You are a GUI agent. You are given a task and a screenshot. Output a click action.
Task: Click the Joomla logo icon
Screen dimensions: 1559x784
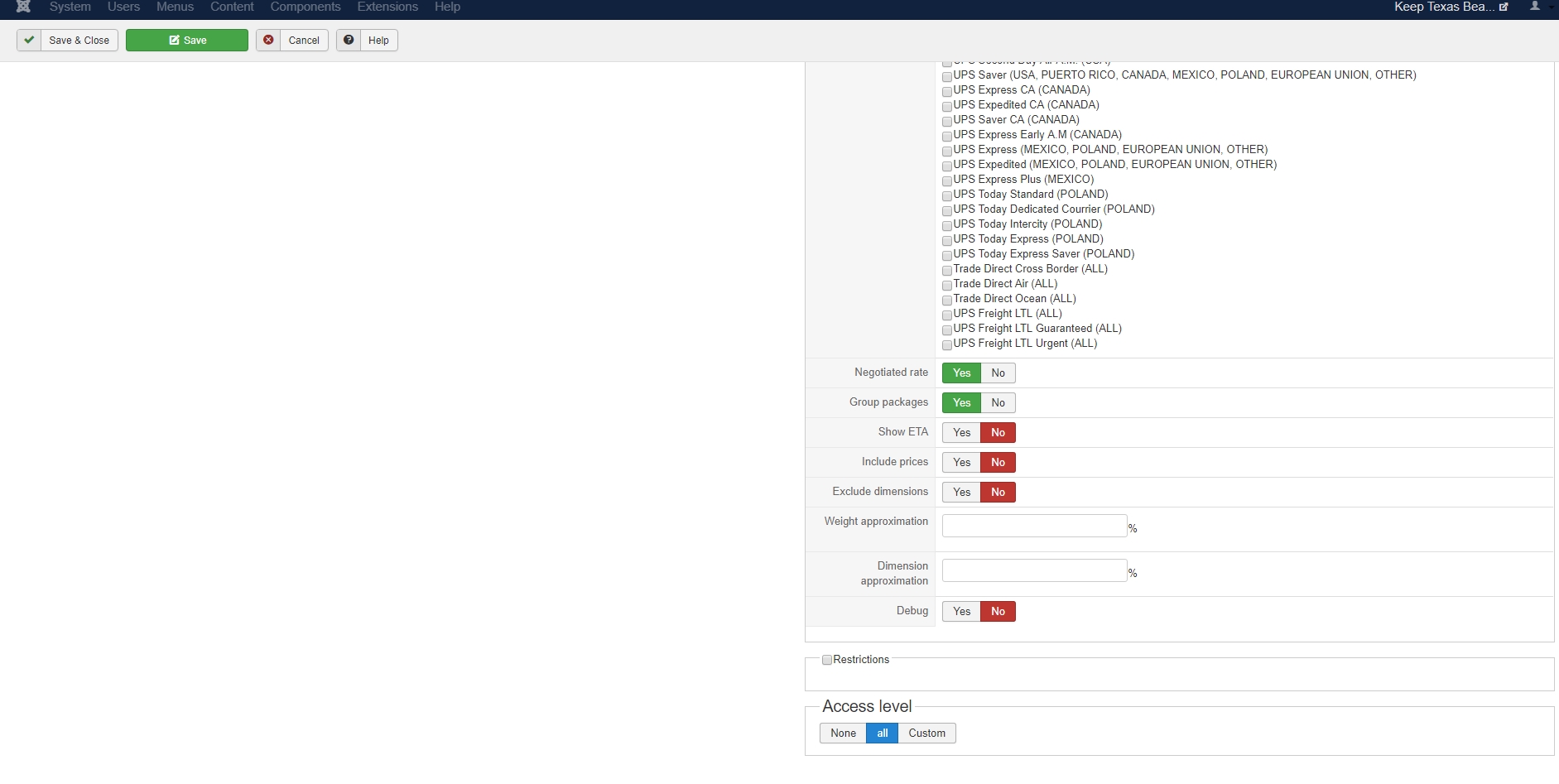[23, 7]
